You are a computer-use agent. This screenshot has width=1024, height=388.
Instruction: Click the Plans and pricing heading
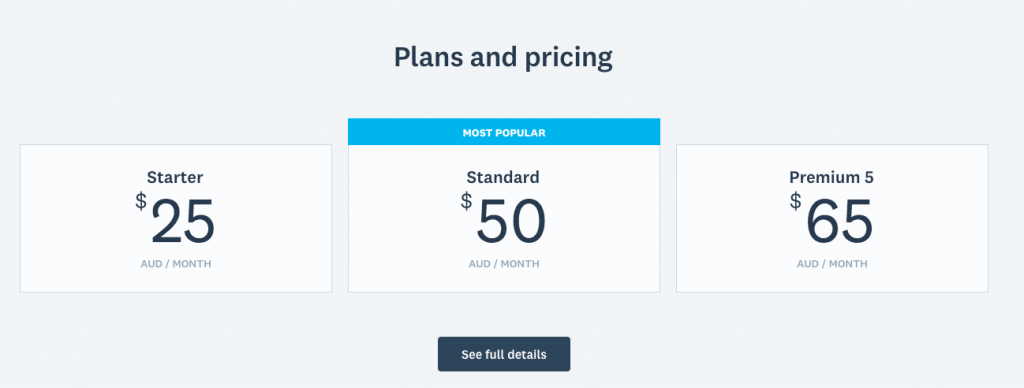503,57
